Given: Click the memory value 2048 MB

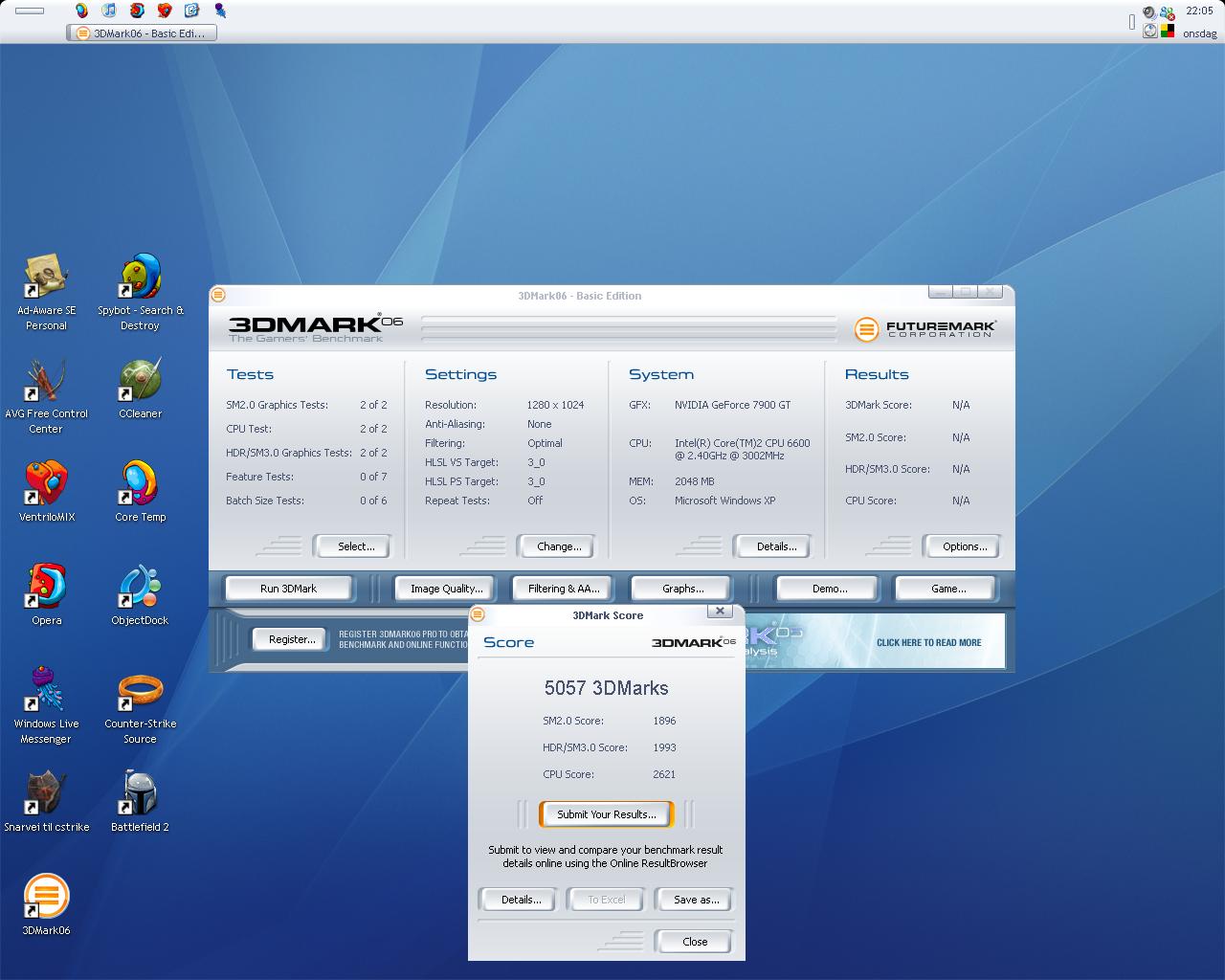Looking at the screenshot, I should point(694,481).
